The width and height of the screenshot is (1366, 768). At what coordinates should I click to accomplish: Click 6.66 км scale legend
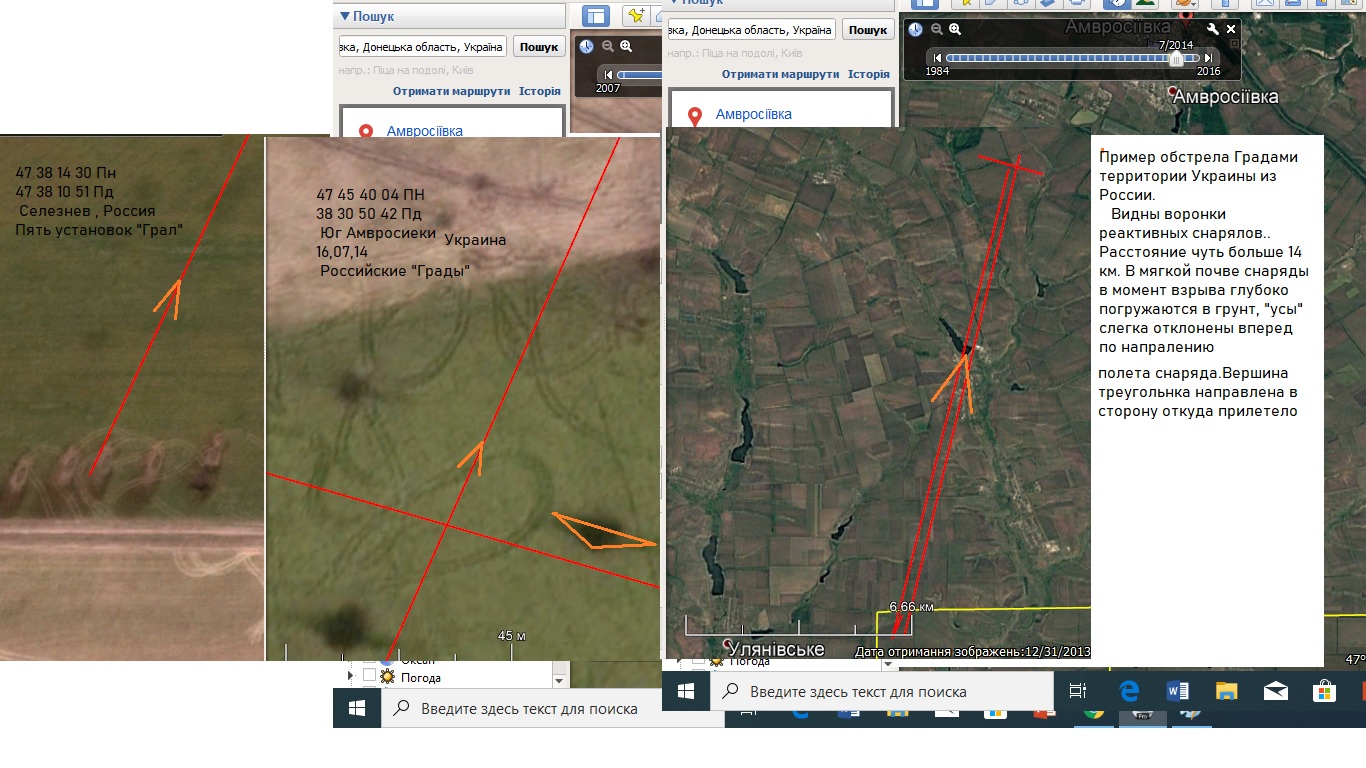[x=912, y=607]
